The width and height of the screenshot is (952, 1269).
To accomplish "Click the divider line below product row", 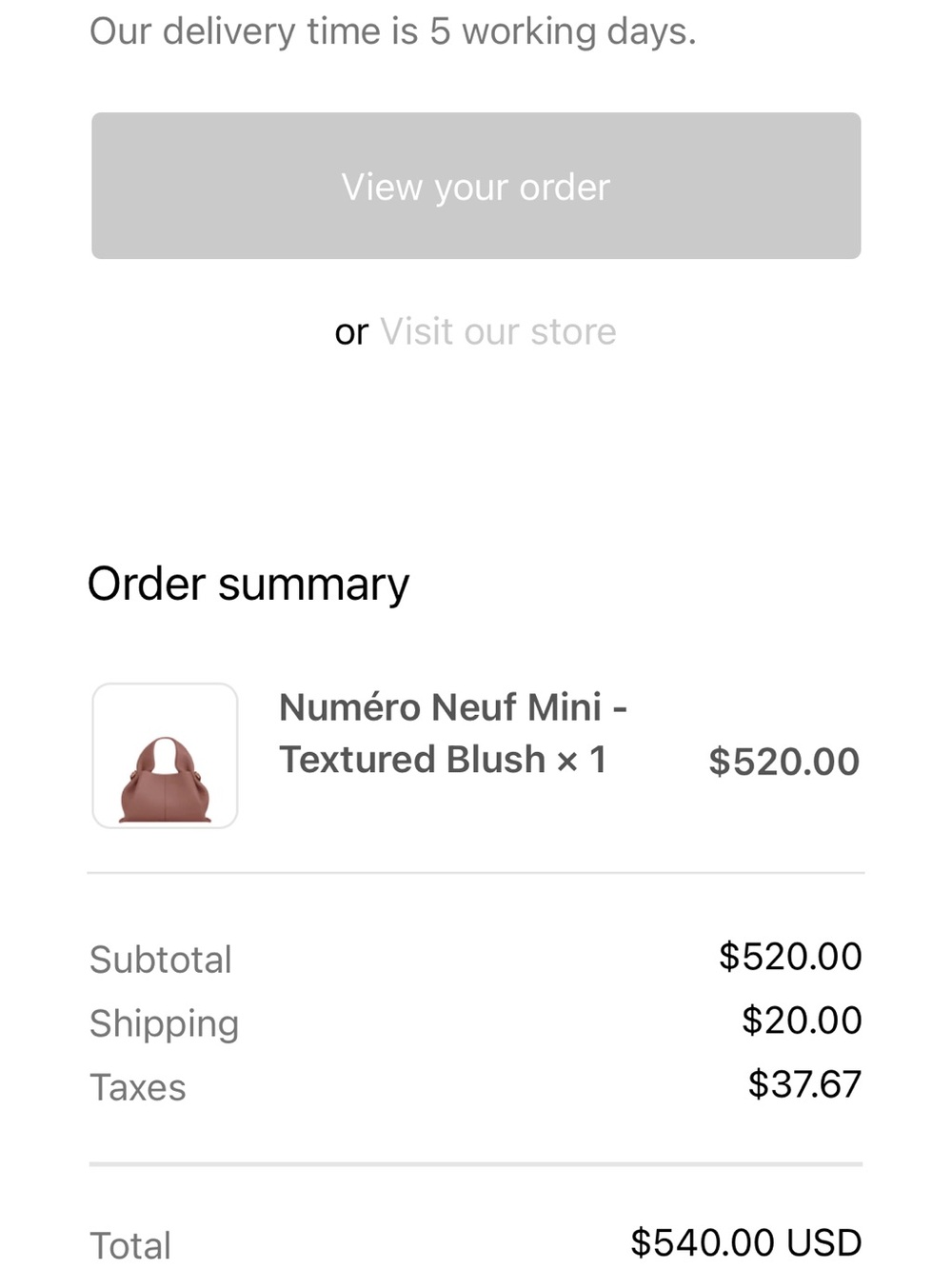I will coord(476,872).
